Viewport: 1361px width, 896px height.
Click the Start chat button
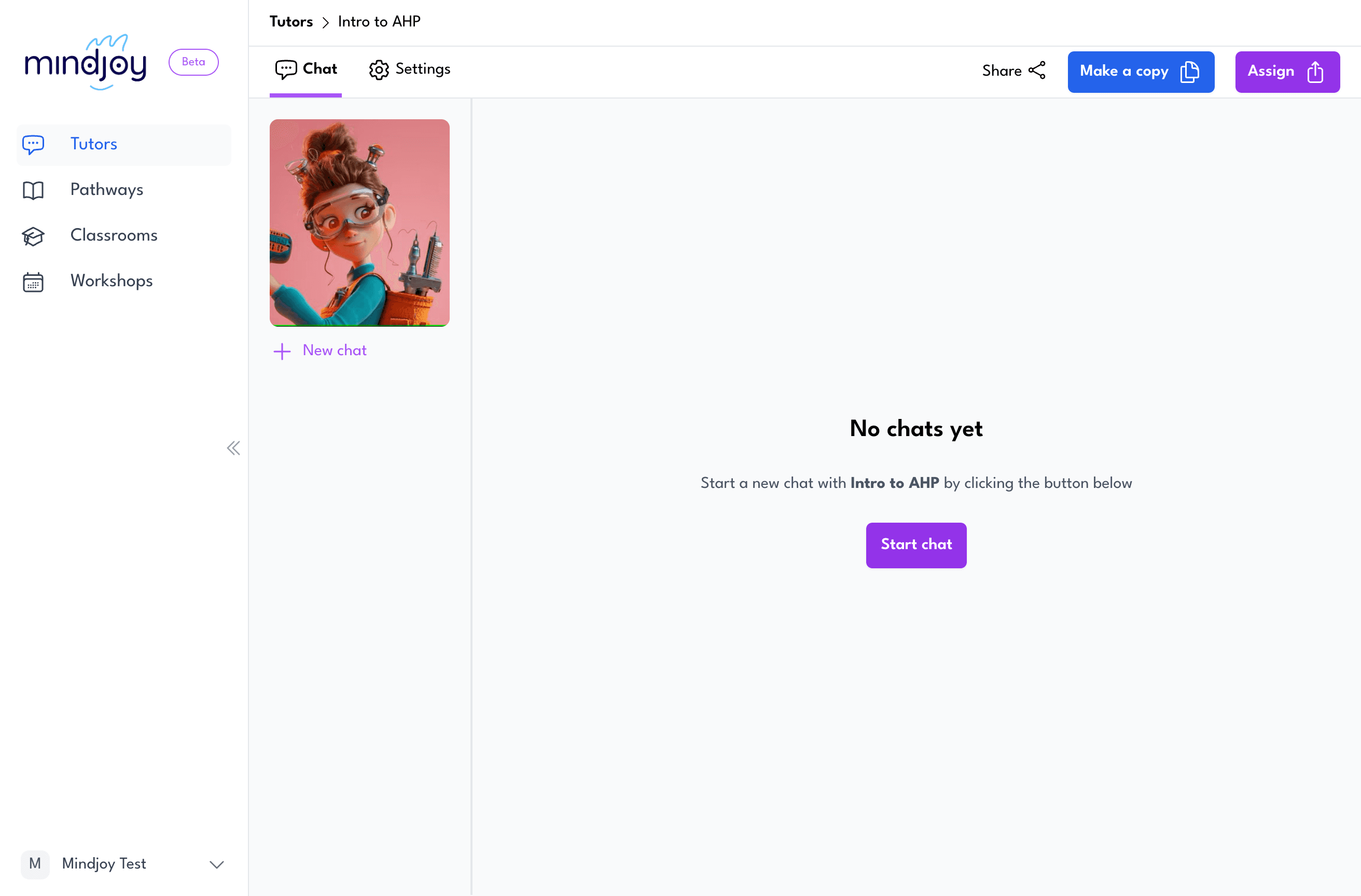pos(915,545)
